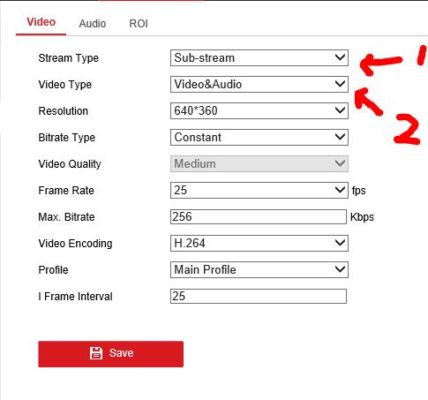Open the Bitrate Type dropdown
428x400 pixels.
(259, 137)
